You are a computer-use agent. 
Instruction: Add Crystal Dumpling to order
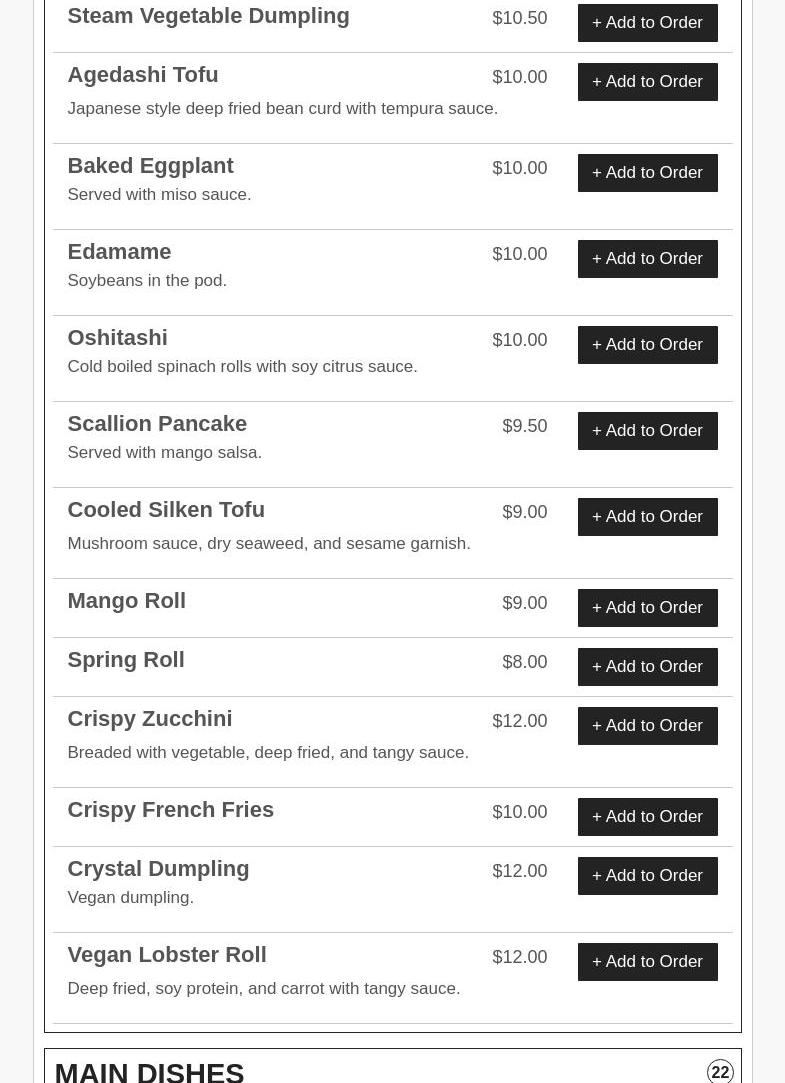pos(647,876)
